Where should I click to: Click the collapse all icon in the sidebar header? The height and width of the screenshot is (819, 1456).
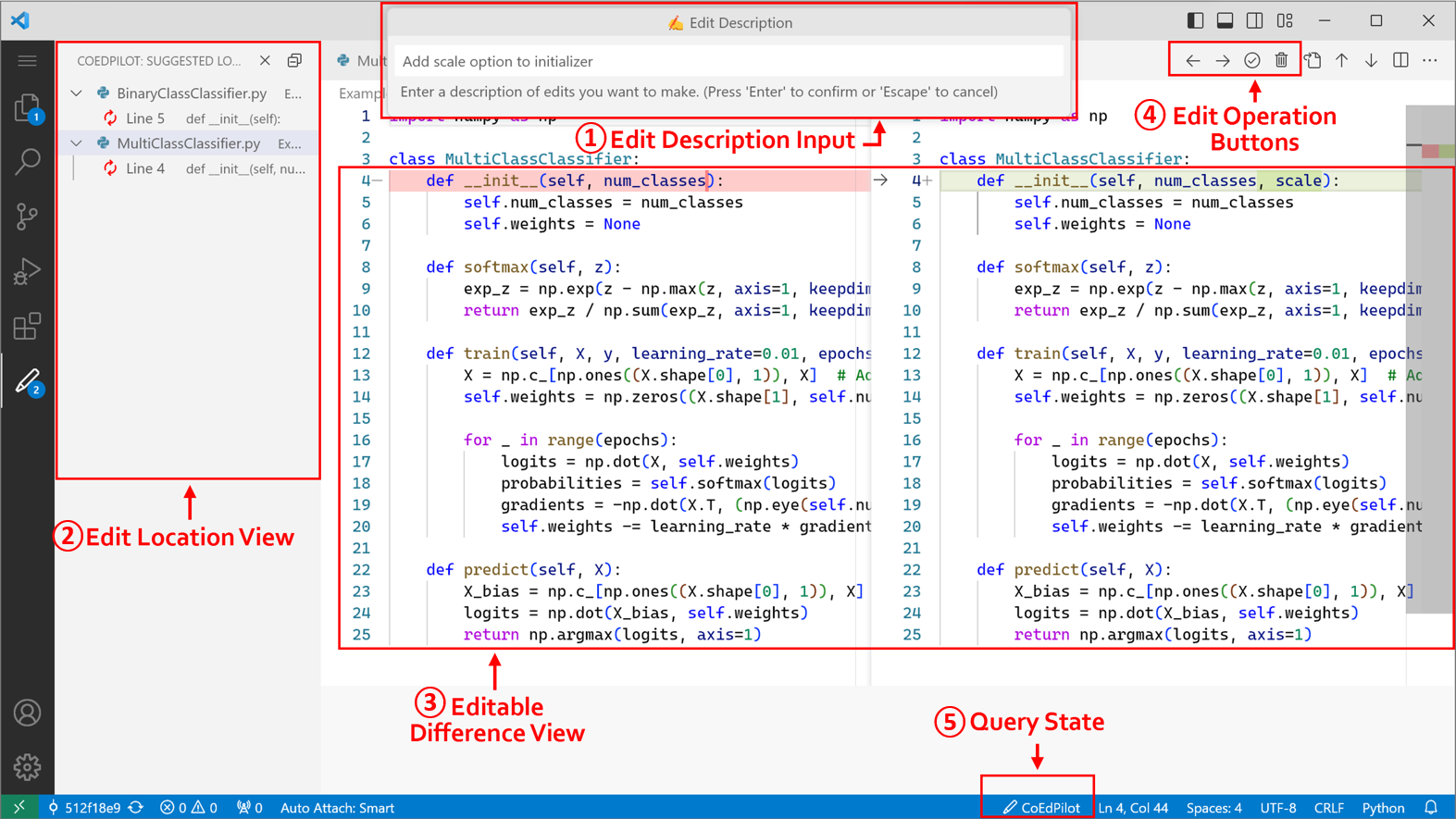294,61
